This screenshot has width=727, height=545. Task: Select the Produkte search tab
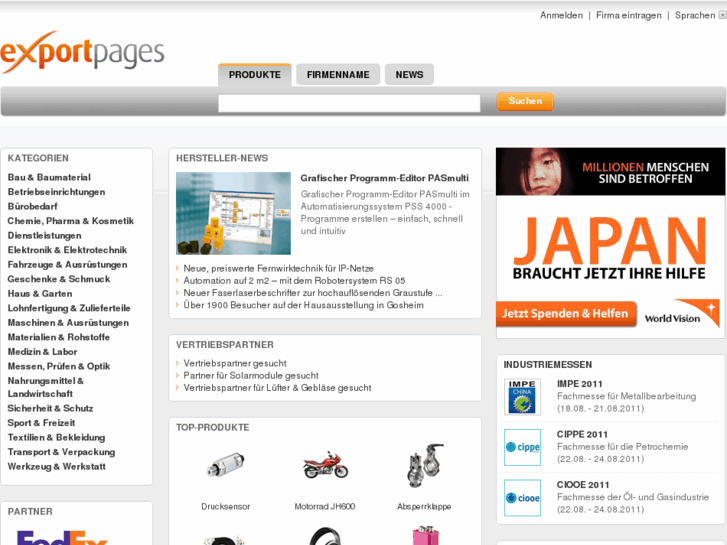coord(254,75)
